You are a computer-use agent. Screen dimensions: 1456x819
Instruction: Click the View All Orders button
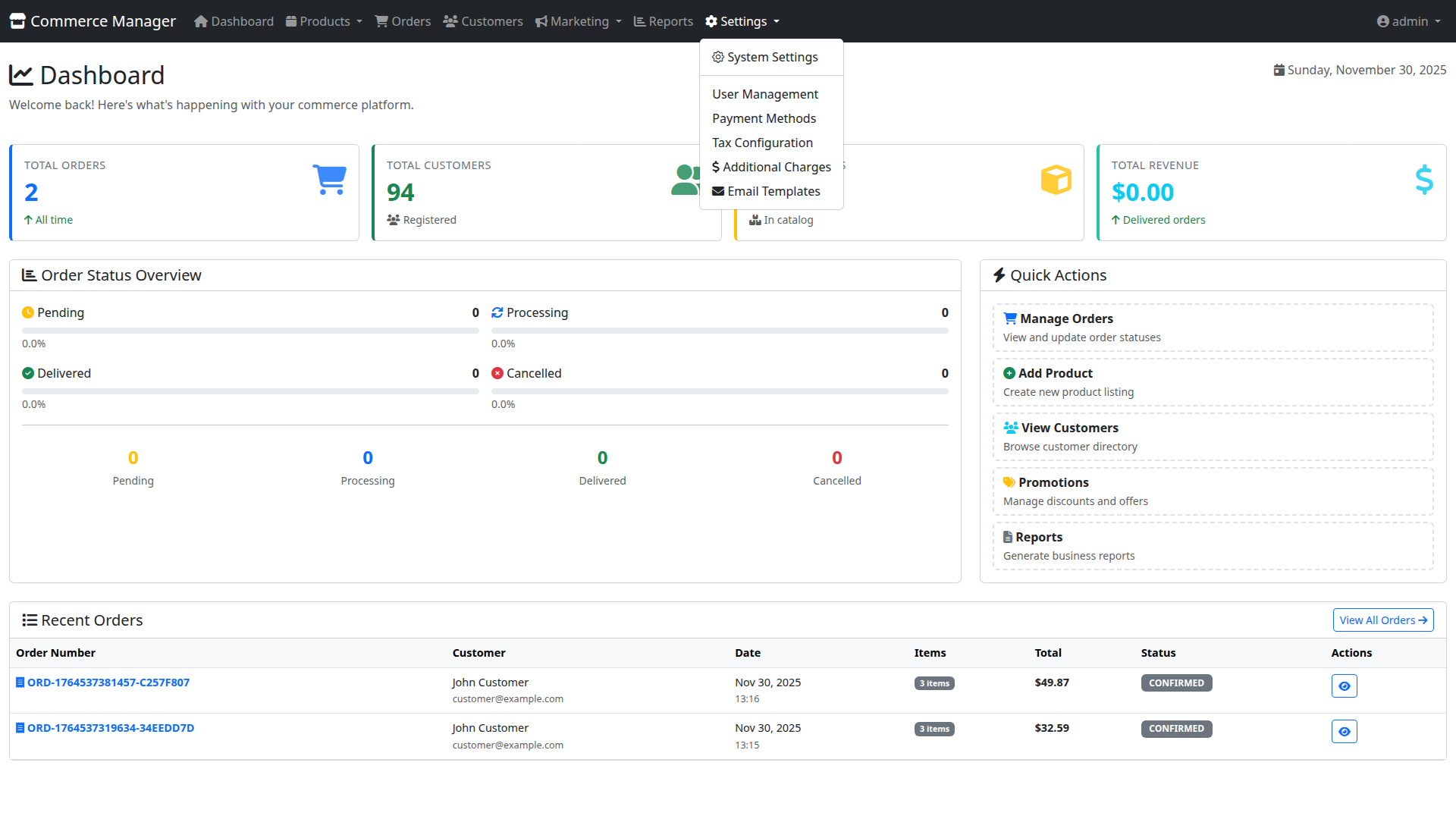pyautogui.click(x=1382, y=620)
